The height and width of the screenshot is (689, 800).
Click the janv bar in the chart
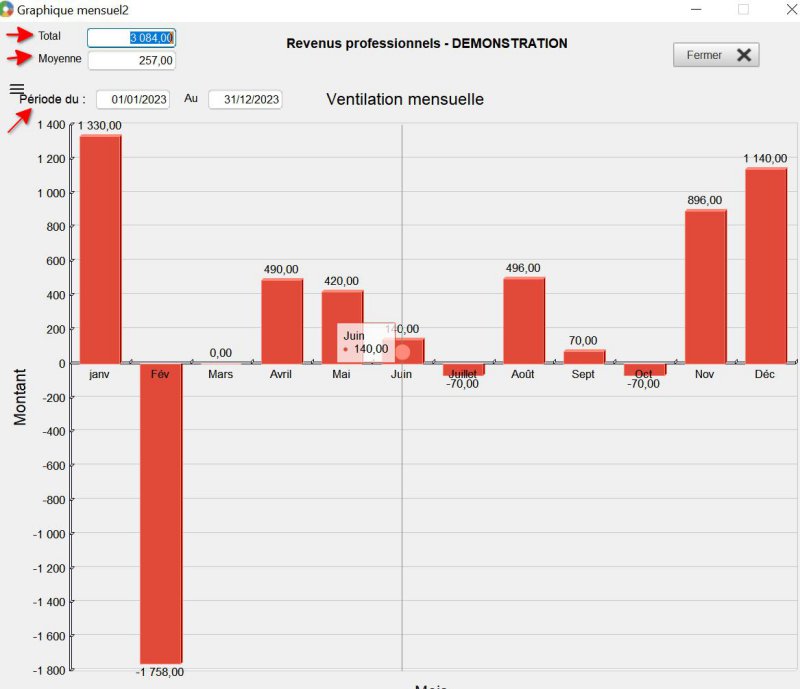[x=100, y=248]
